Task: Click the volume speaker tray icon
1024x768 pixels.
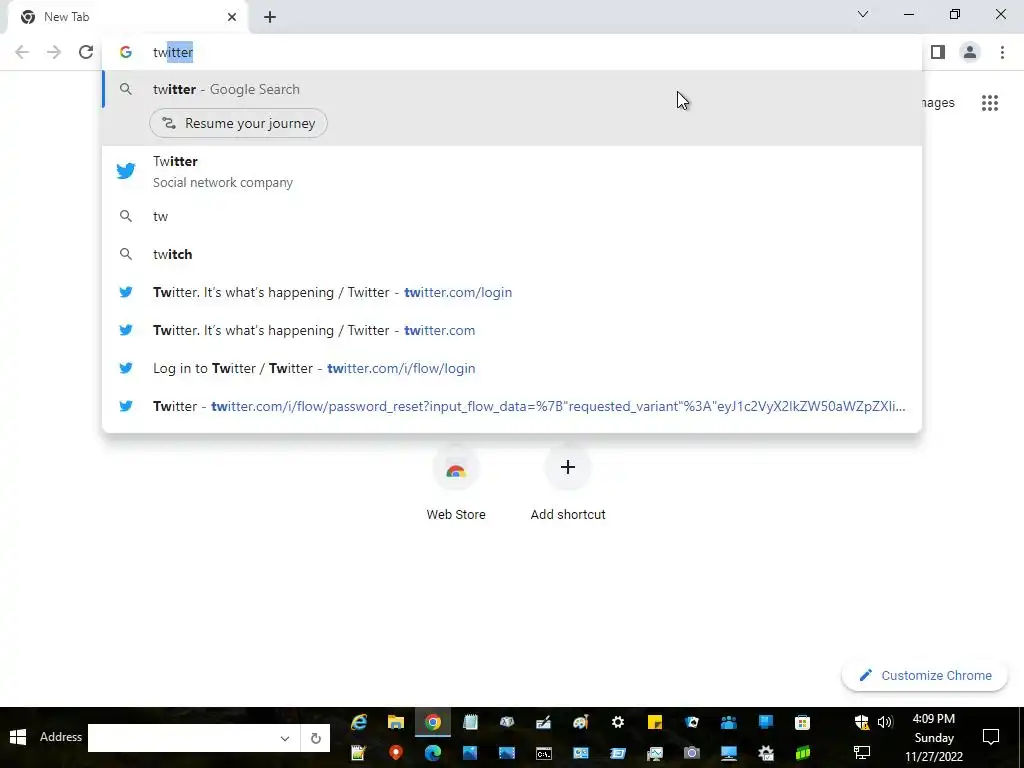Action: point(885,722)
